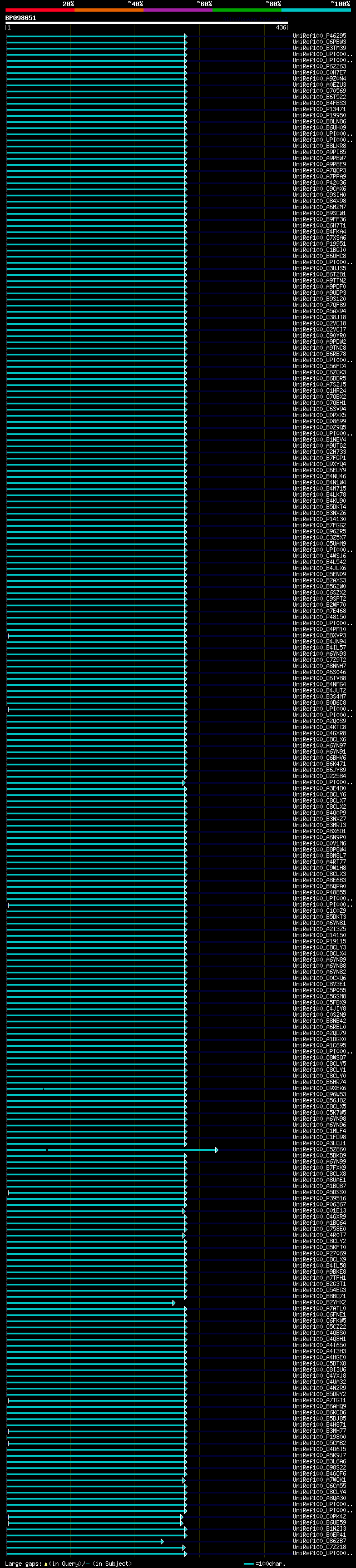The width and height of the screenshot is (356, 1568).
Task: Click UniRef100_C5DTX8 label
Action: [319, 1363]
